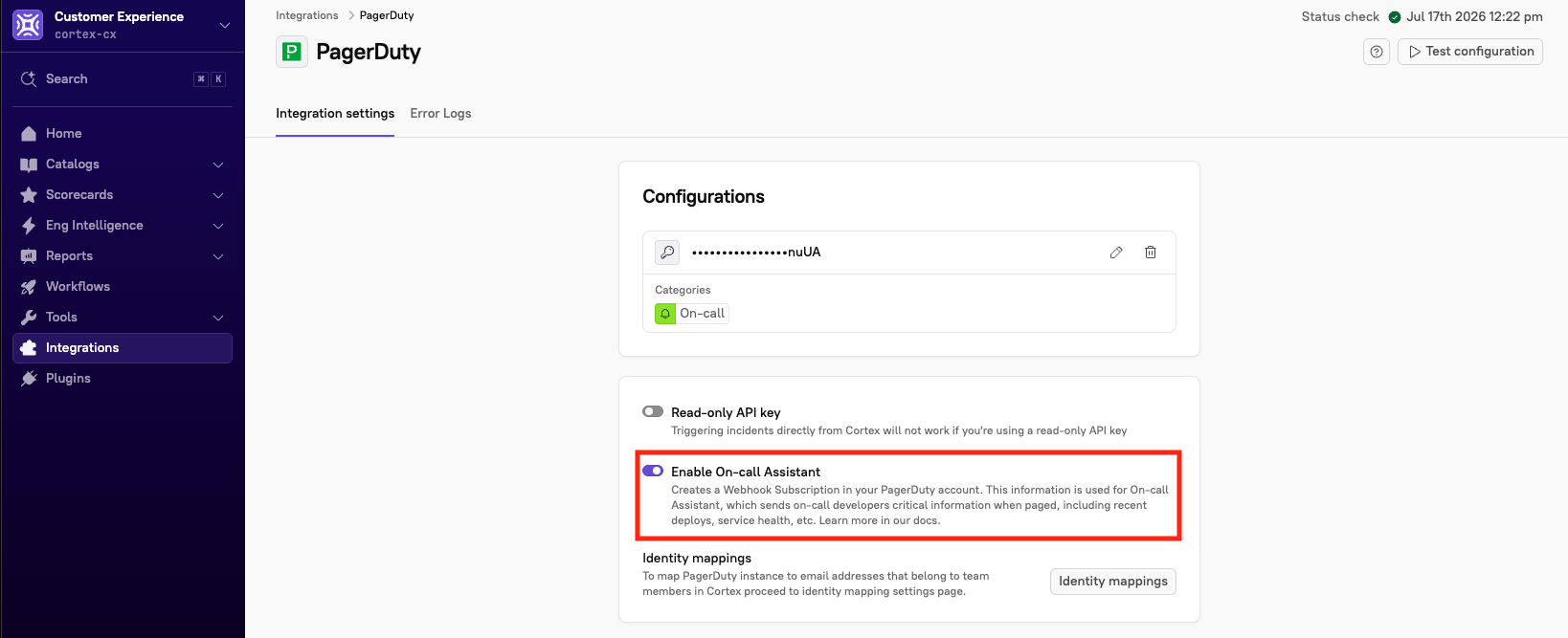Click the Categories label
This screenshot has width=1568, height=638.
(x=683, y=290)
